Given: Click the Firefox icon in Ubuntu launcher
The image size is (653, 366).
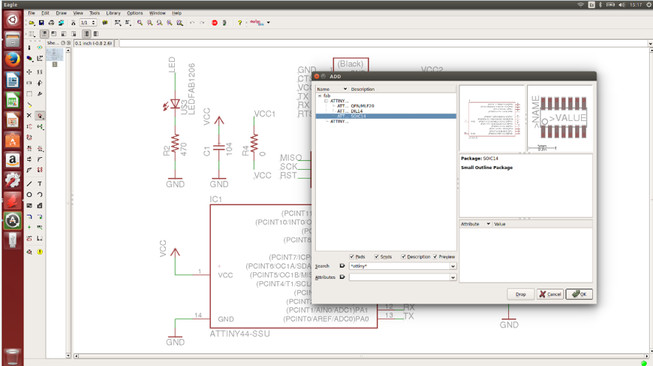Looking at the screenshot, I should click(x=12, y=59).
